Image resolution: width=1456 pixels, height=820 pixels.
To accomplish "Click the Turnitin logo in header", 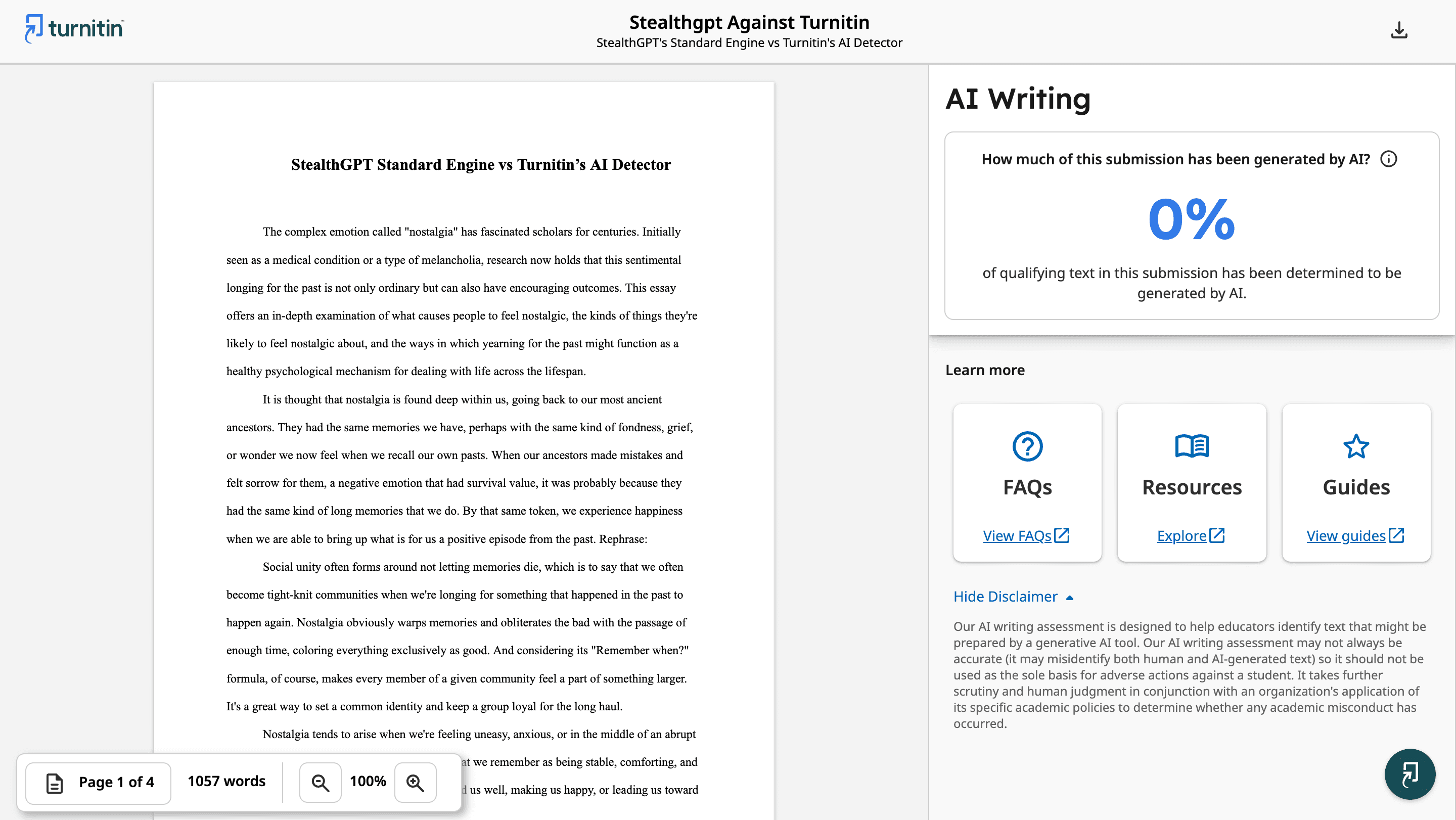I will [74, 28].
